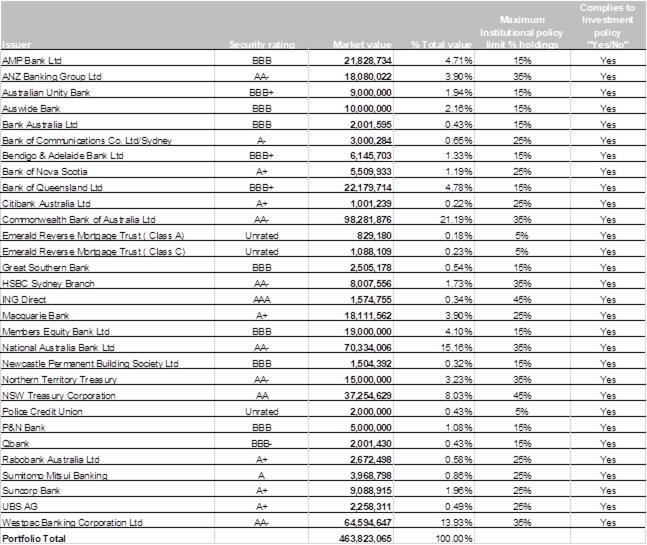Viewport: 647px width, 545px height.
Task: Select the 4.78% total value cell
Action: 459,188
